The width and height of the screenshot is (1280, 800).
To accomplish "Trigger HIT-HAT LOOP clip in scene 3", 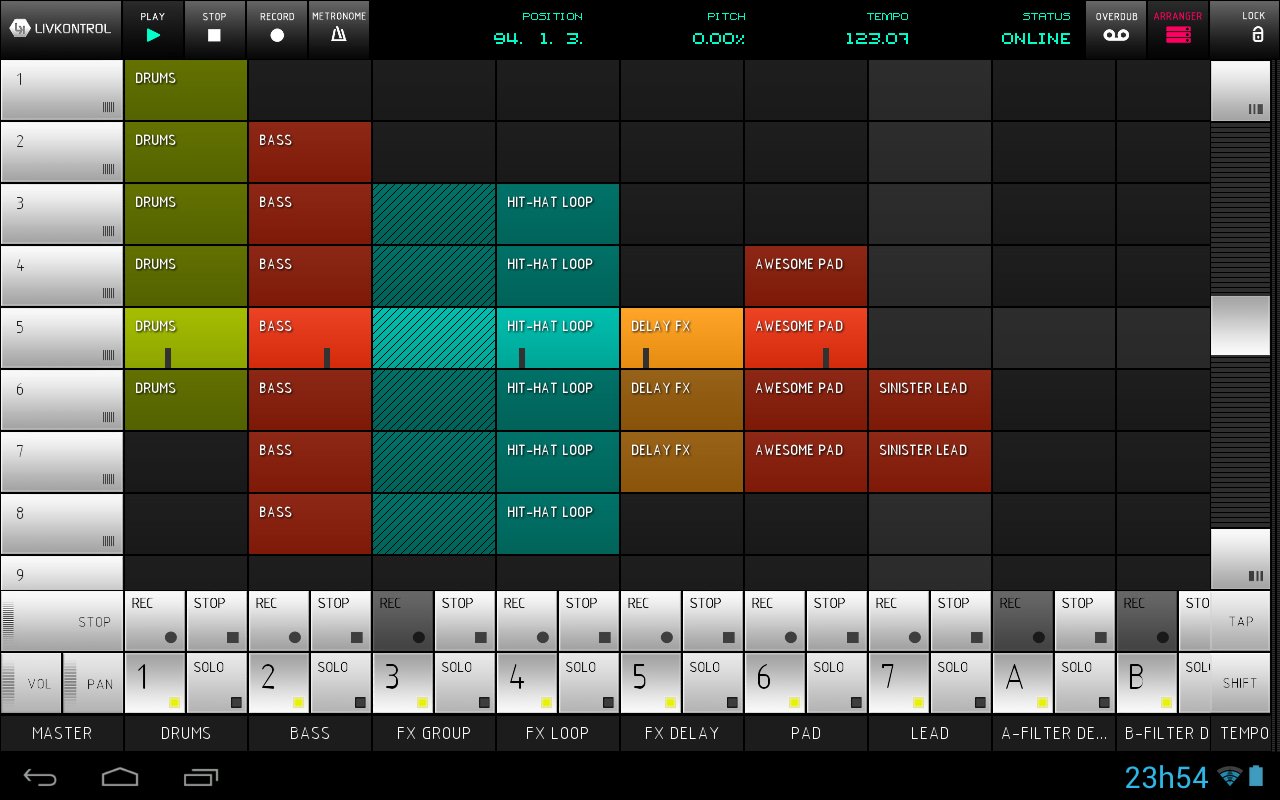I will (558, 214).
